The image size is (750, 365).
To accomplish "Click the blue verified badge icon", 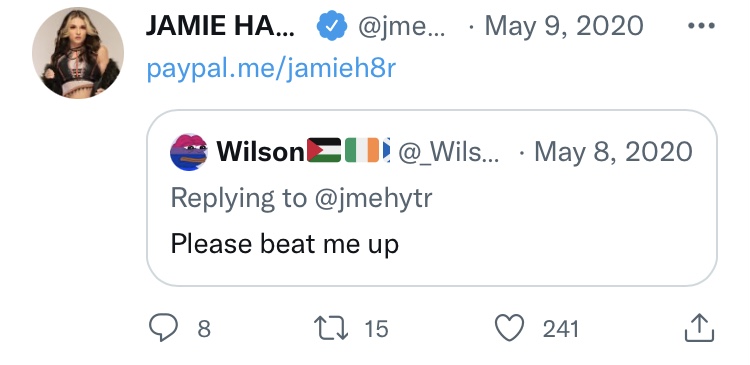I will (x=332, y=26).
